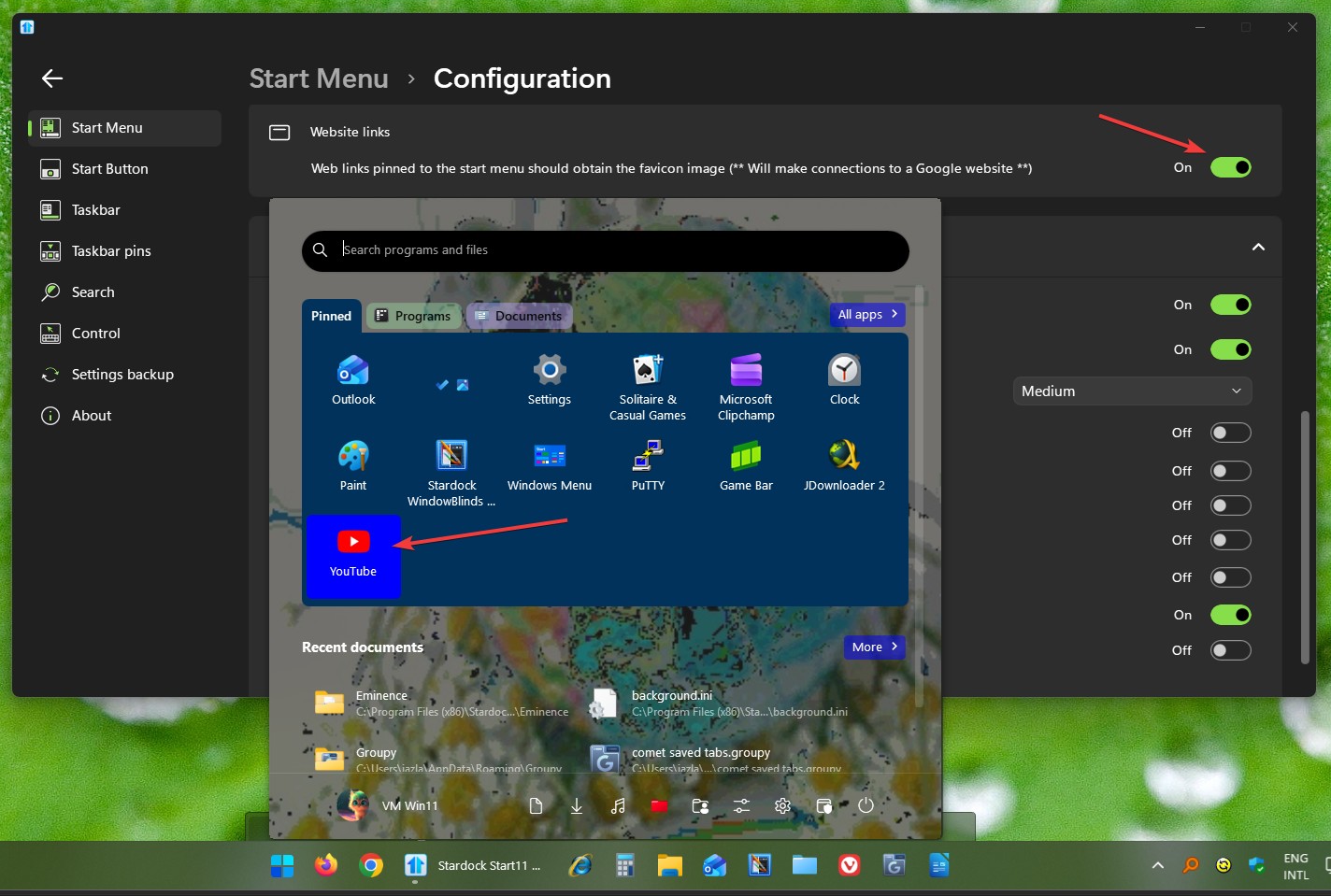Click the More button for recent documents
Viewport: 1331px width, 896px height.
(874, 647)
